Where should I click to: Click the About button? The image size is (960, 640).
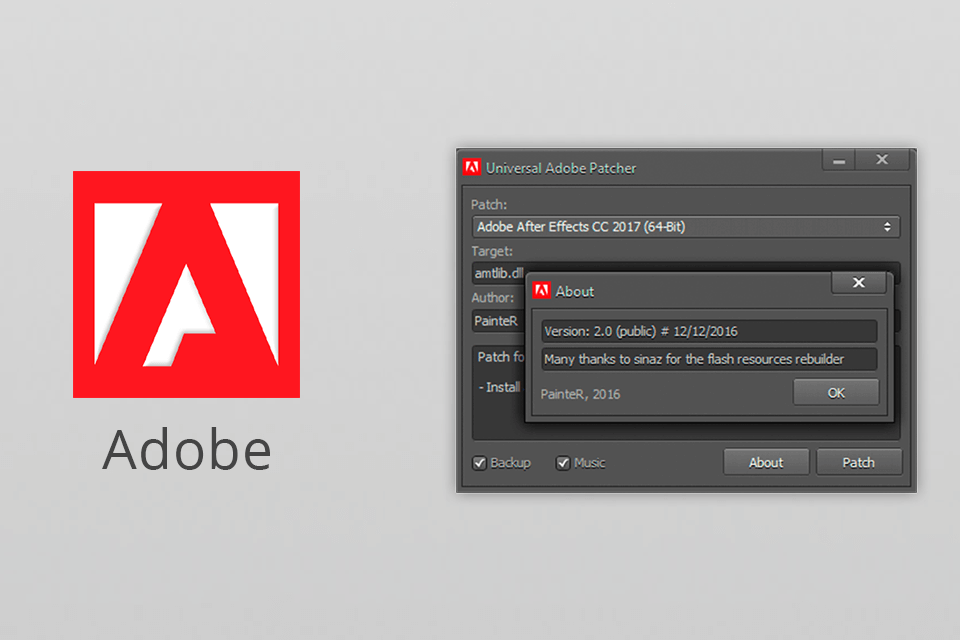[x=766, y=462]
